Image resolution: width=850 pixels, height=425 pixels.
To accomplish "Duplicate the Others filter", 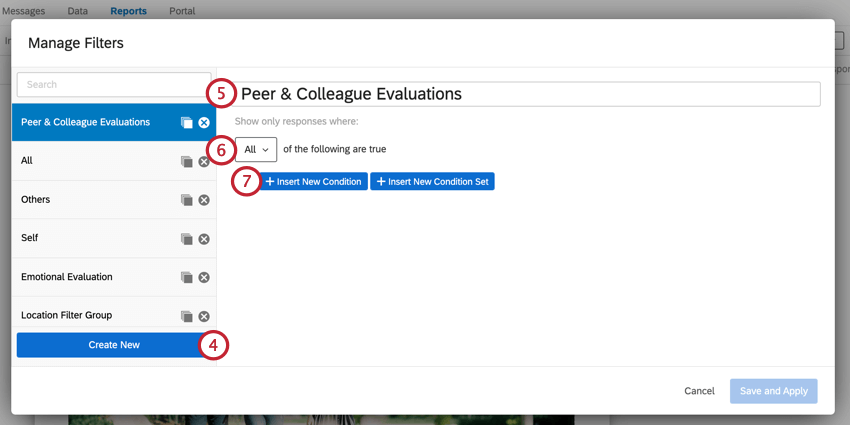I will click(186, 200).
